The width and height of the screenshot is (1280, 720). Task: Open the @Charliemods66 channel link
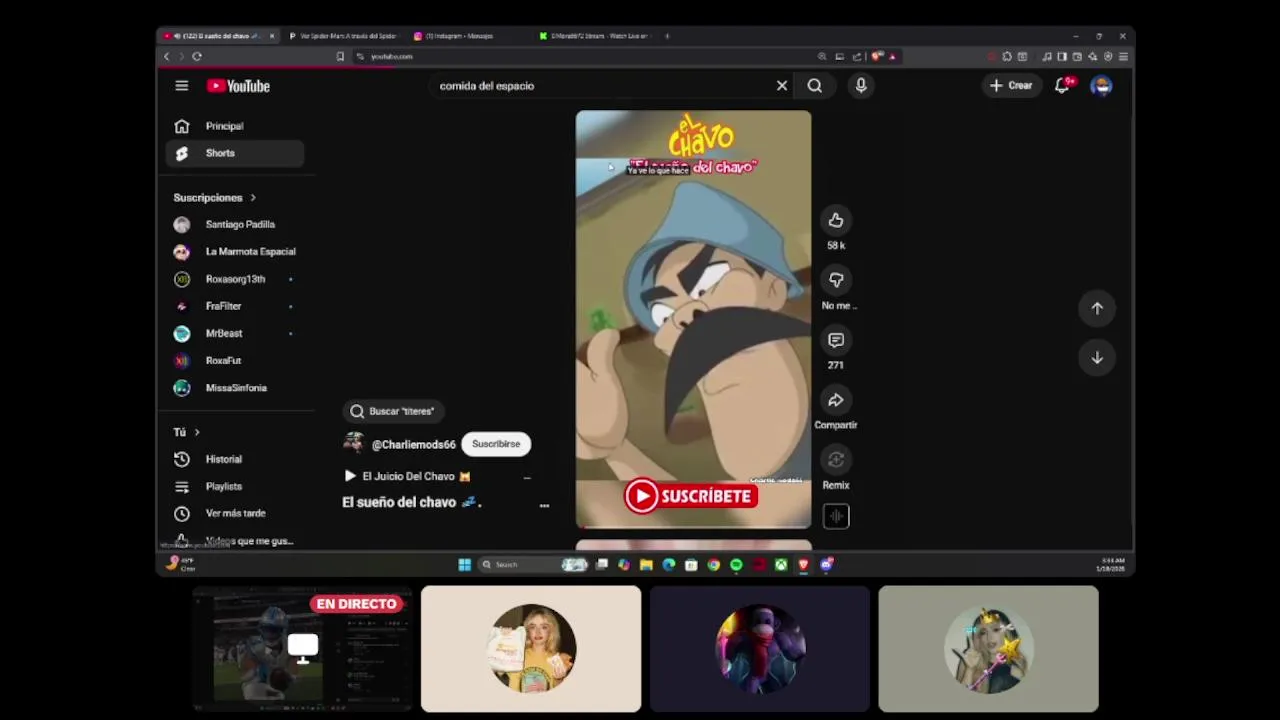coord(413,444)
